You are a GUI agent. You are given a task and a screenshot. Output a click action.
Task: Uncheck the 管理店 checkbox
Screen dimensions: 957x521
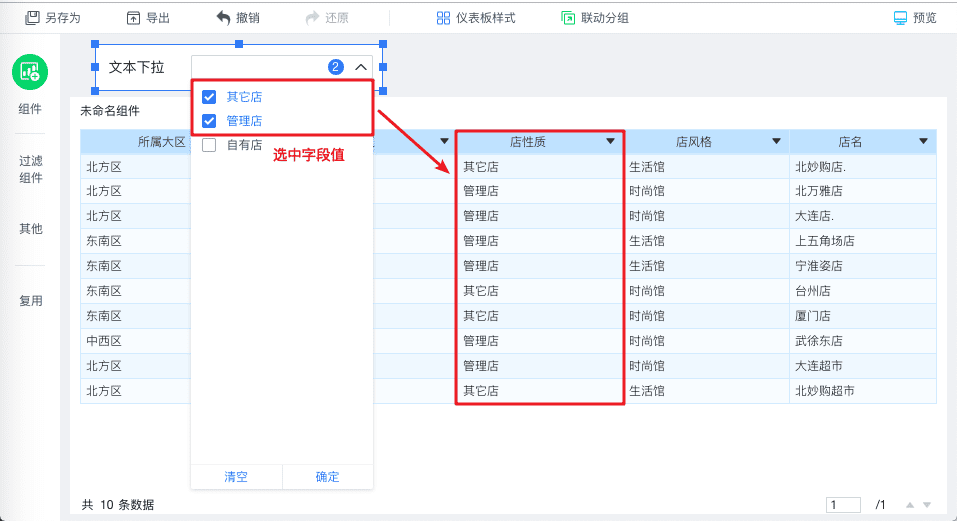209,121
